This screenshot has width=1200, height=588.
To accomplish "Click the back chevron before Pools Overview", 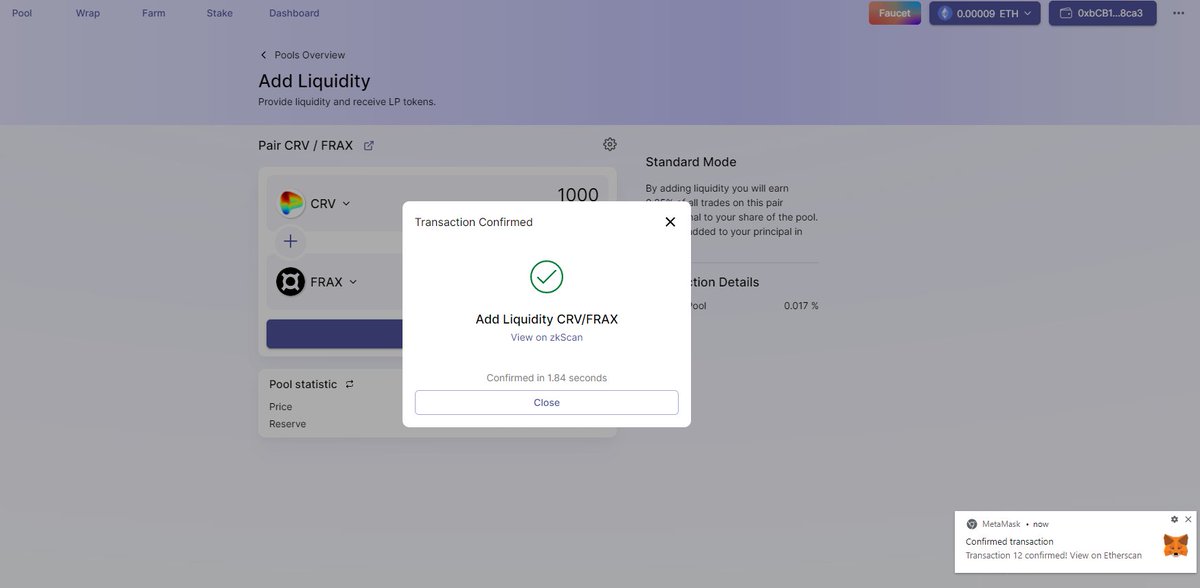I will 264,55.
